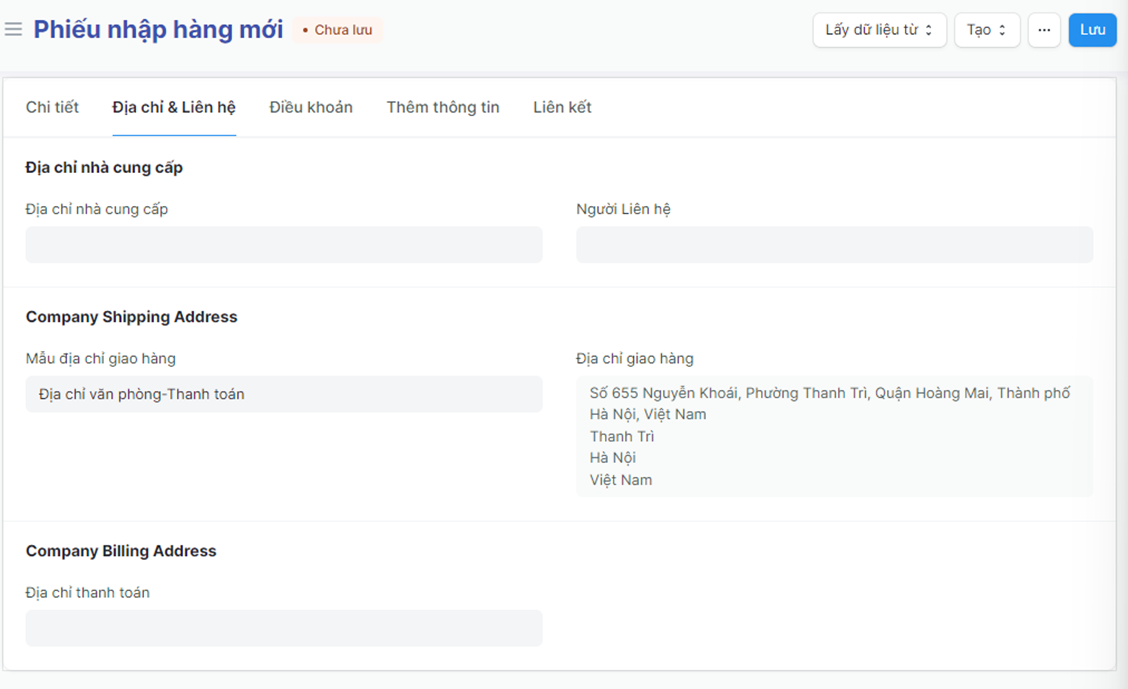Select the "Mẫu địa chỉ giao hàng" field
1128x689 pixels.
284,394
